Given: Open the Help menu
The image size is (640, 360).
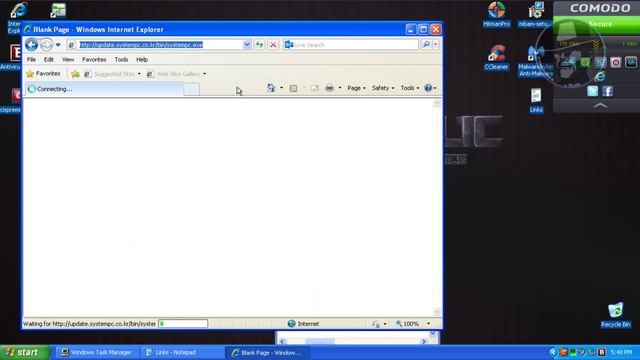Looking at the screenshot, I should [x=142, y=60].
